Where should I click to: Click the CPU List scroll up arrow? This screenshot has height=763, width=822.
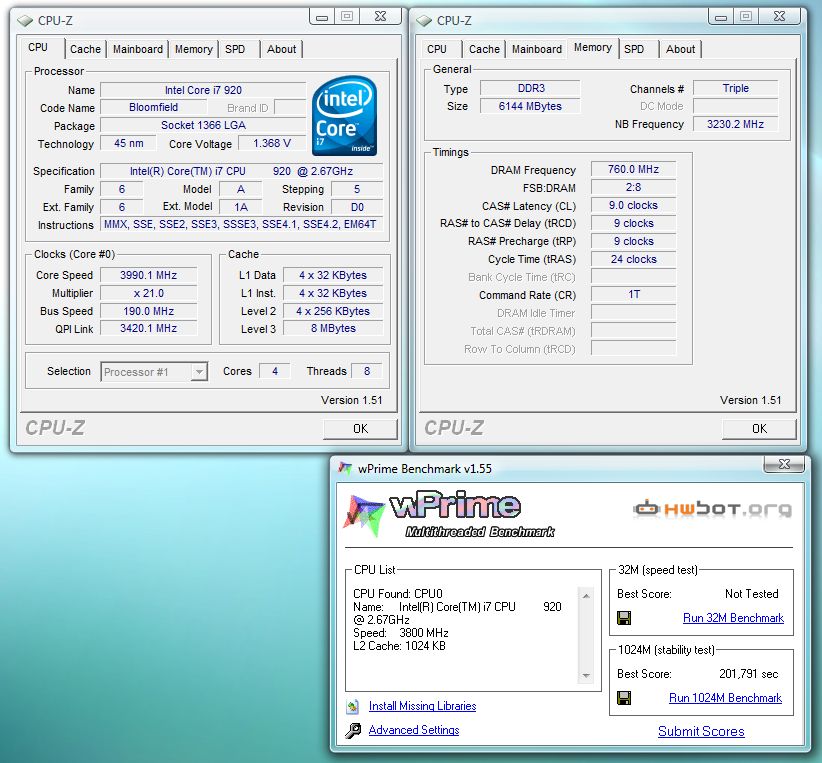pyautogui.click(x=586, y=596)
